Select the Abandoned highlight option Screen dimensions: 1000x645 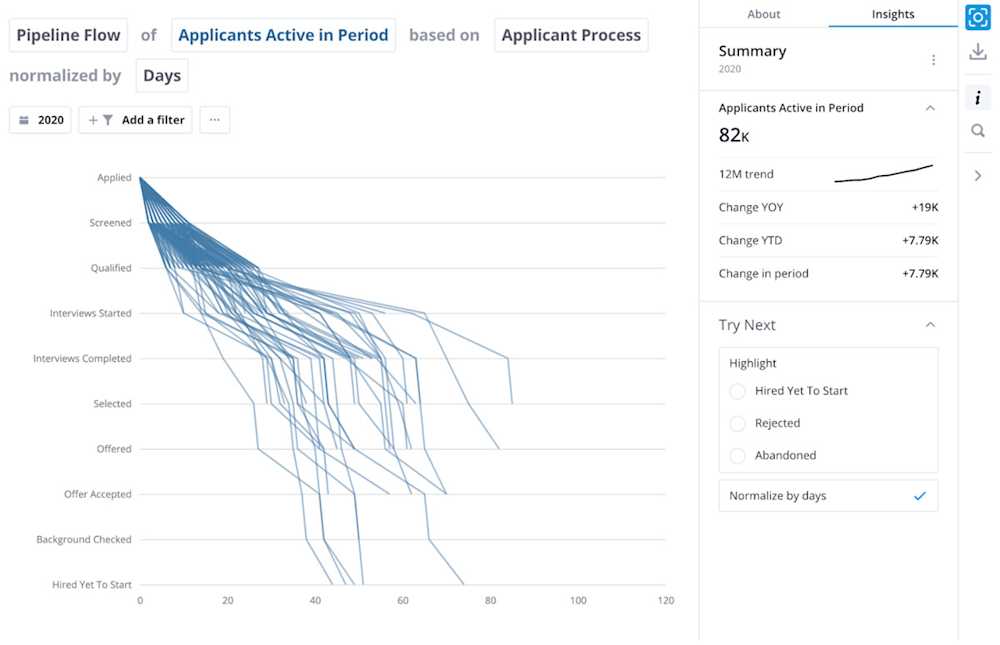click(x=737, y=456)
